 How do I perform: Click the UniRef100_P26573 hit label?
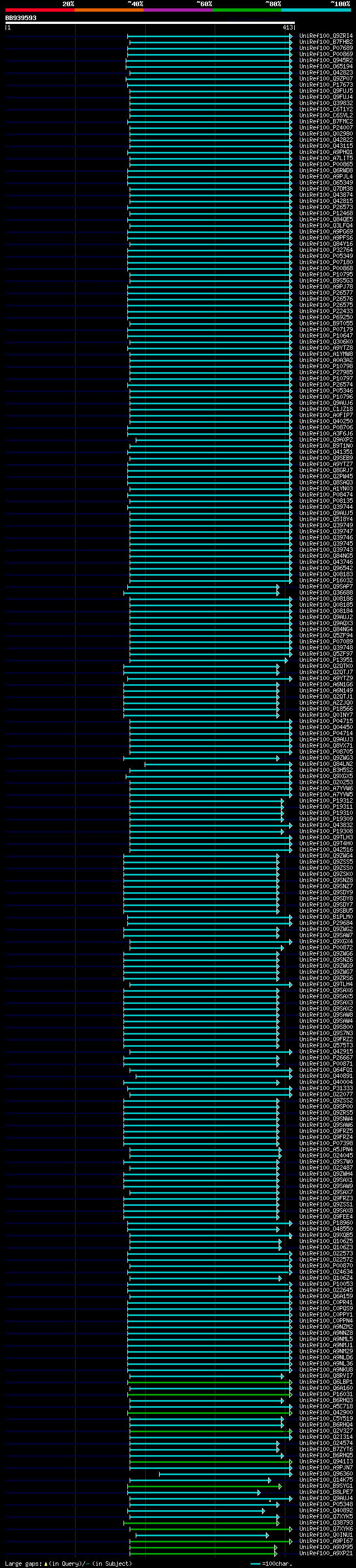tap(326, 207)
